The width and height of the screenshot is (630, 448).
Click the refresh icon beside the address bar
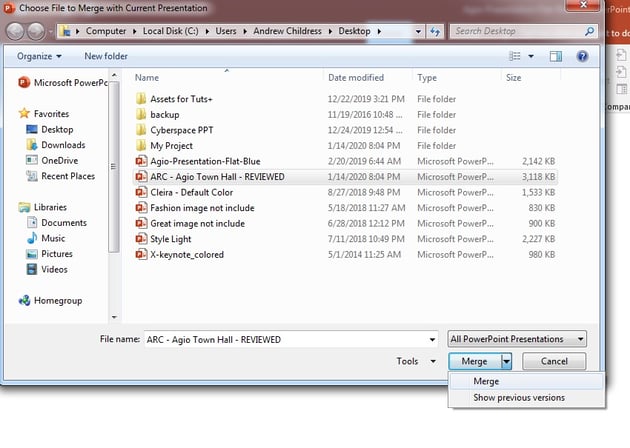[434, 32]
